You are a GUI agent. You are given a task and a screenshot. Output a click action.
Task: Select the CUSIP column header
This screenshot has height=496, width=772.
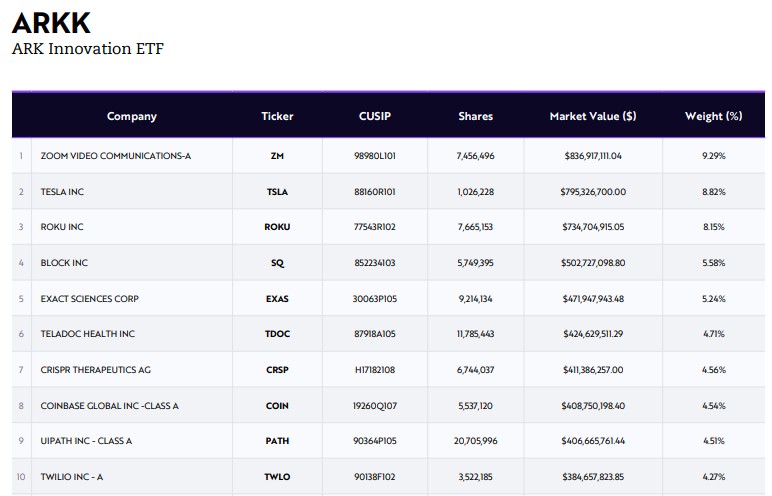375,116
